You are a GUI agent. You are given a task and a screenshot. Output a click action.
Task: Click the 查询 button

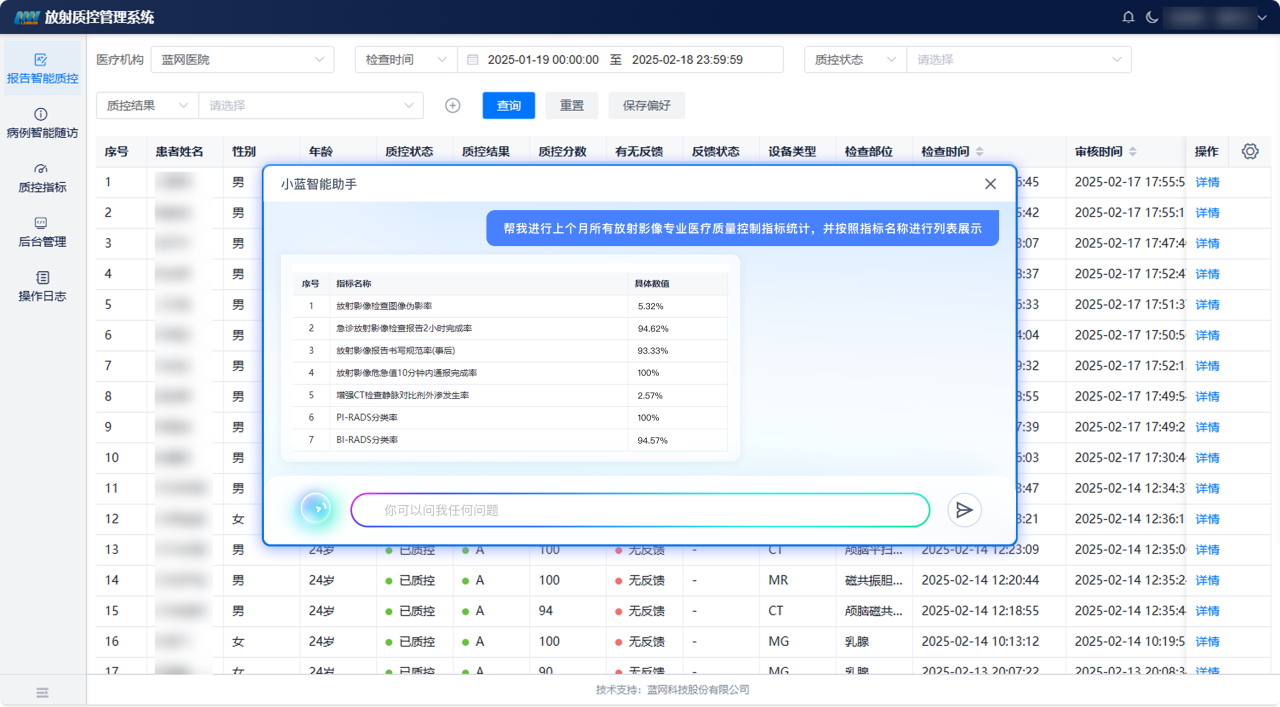(508, 105)
